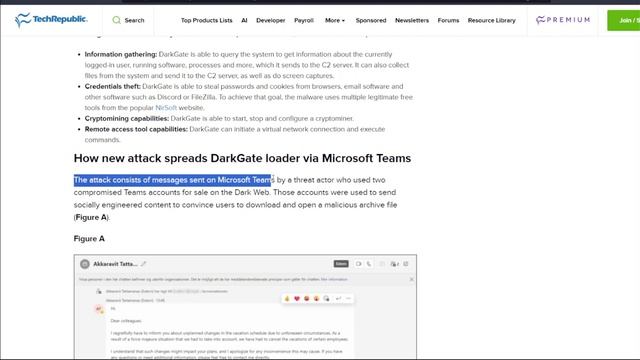Click the Information gathering bullet label
The width and height of the screenshot is (640, 360).
120,54
